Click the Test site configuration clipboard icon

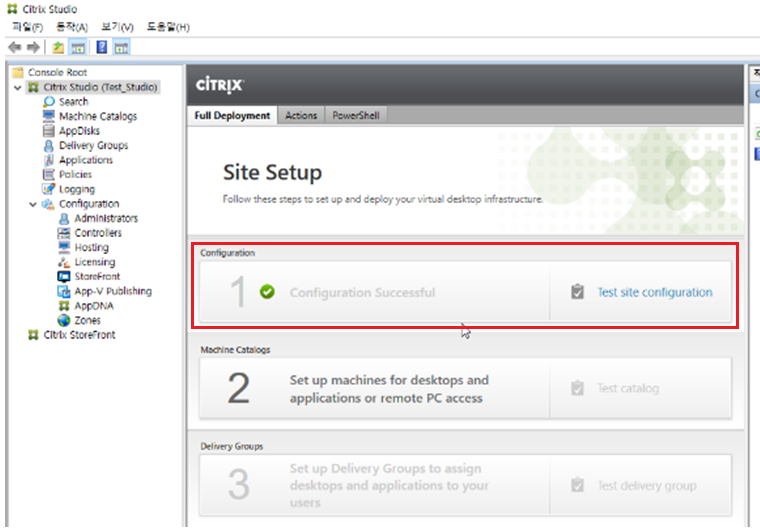click(577, 292)
